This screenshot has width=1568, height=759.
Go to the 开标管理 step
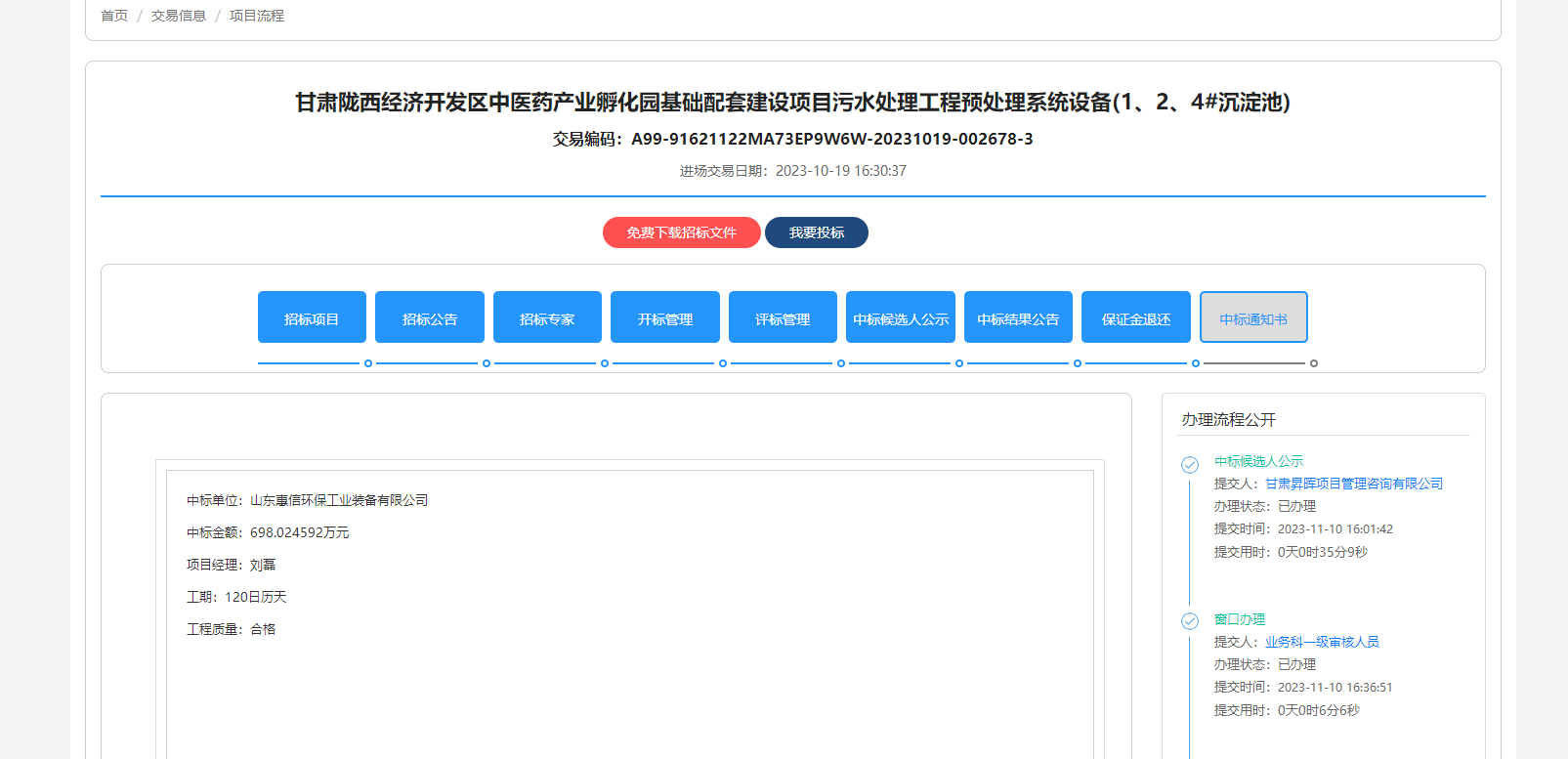point(664,317)
